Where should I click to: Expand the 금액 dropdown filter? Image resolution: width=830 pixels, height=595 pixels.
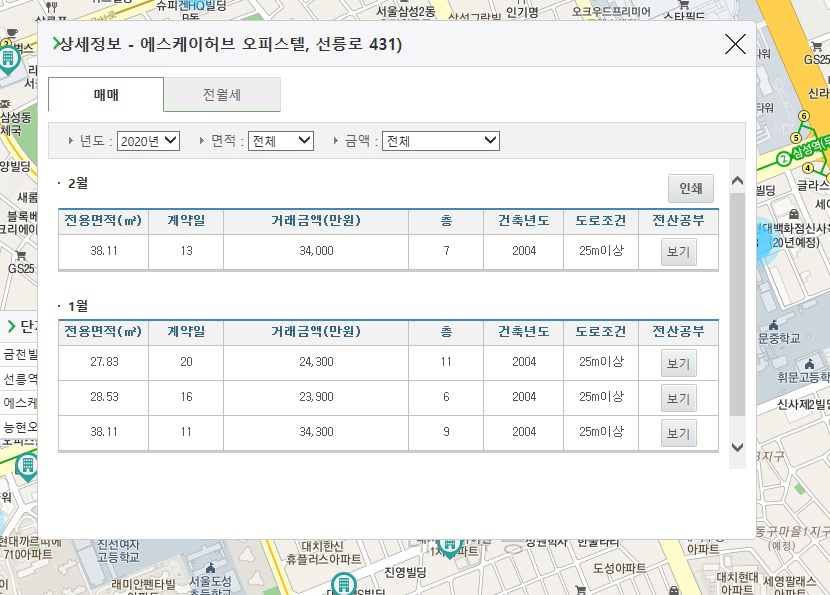coord(441,140)
